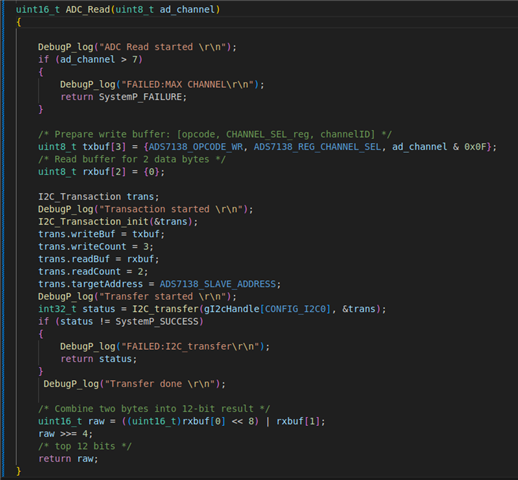The image size is (518, 480).
Task: Click the "FAILED:MAX CHANNEL" log string
Action: pos(188,85)
